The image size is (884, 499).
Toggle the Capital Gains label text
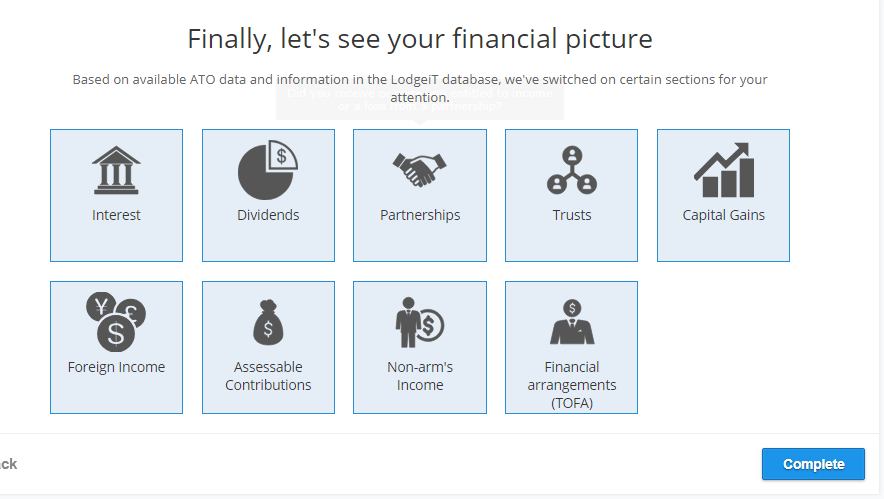click(724, 215)
